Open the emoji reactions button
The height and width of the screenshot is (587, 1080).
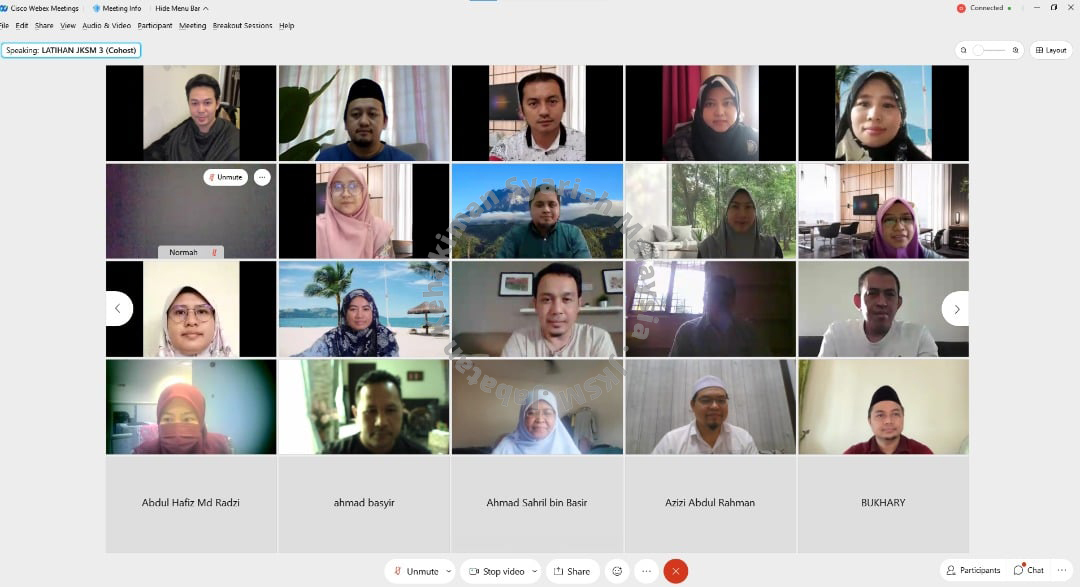617,571
